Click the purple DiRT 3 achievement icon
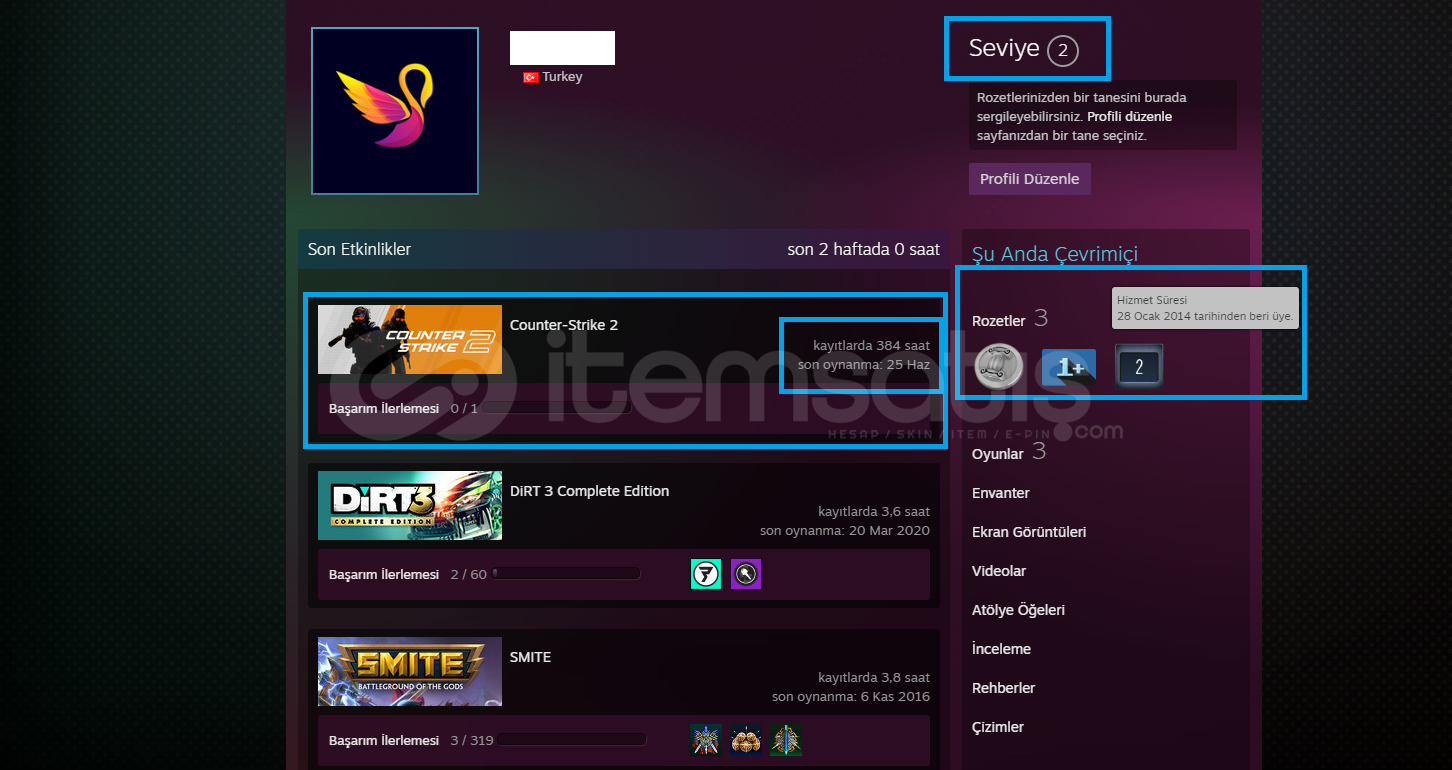Screen dimensions: 1452x770 click(x=746, y=574)
